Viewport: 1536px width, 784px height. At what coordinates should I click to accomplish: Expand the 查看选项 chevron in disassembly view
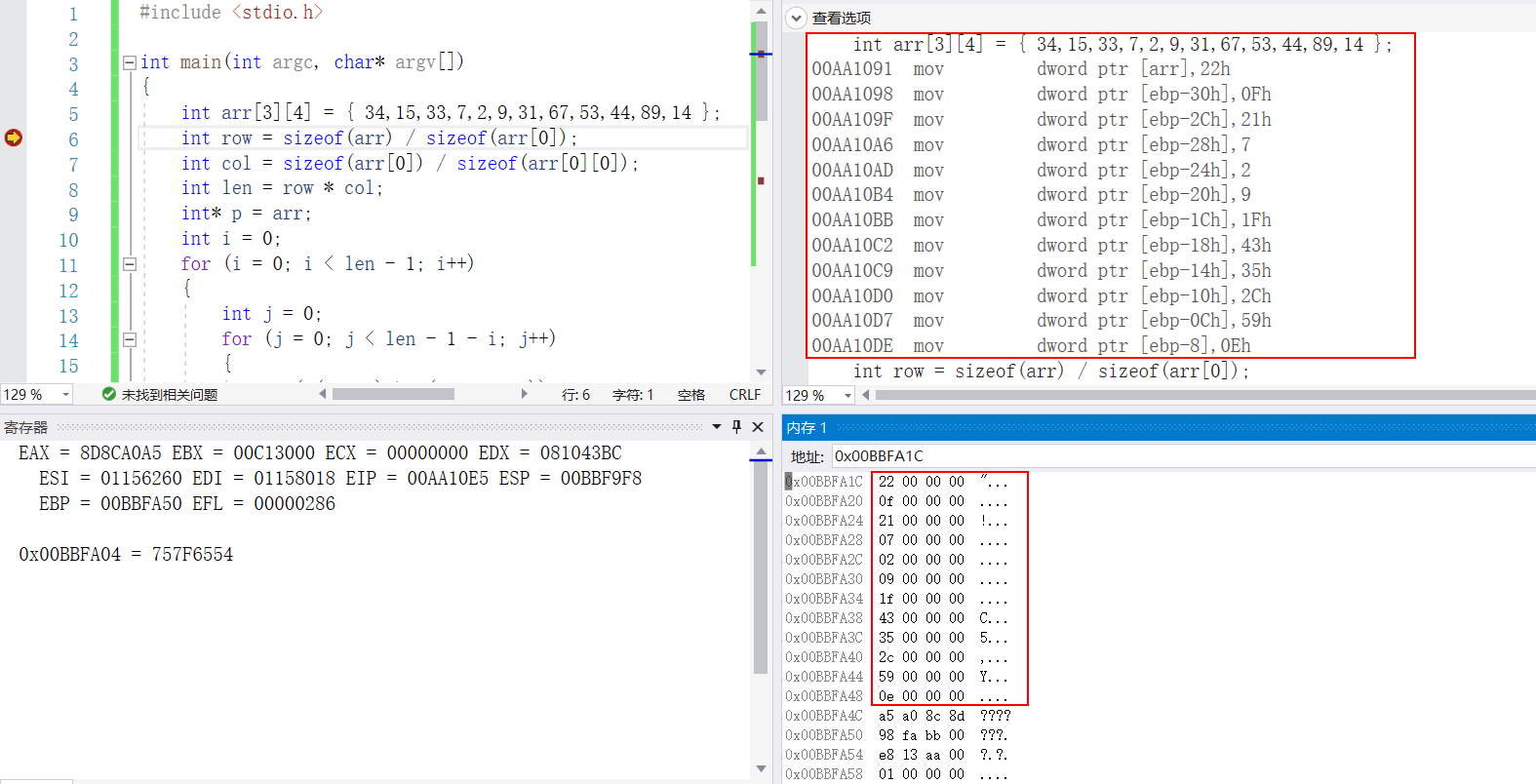[796, 18]
